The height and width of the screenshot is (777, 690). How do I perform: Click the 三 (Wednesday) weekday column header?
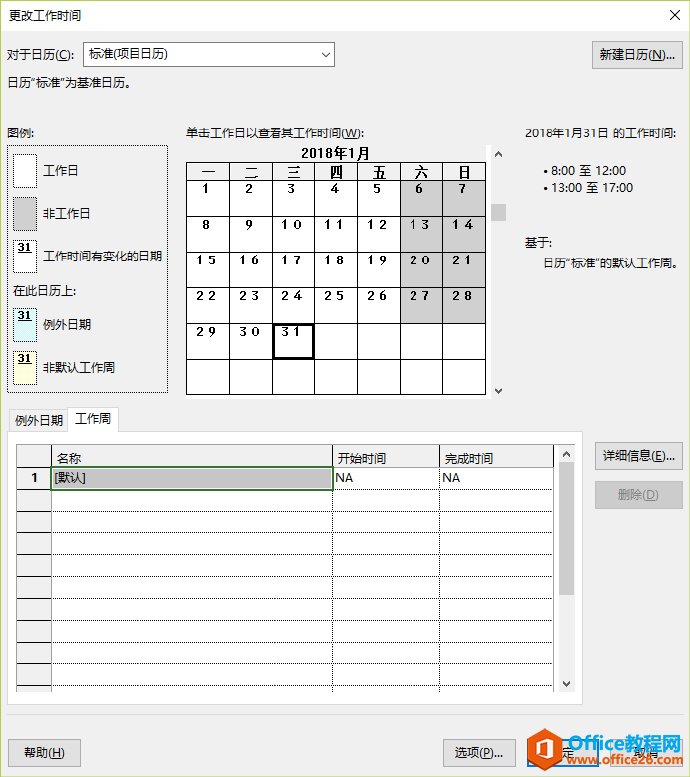pyautogui.click(x=293, y=171)
